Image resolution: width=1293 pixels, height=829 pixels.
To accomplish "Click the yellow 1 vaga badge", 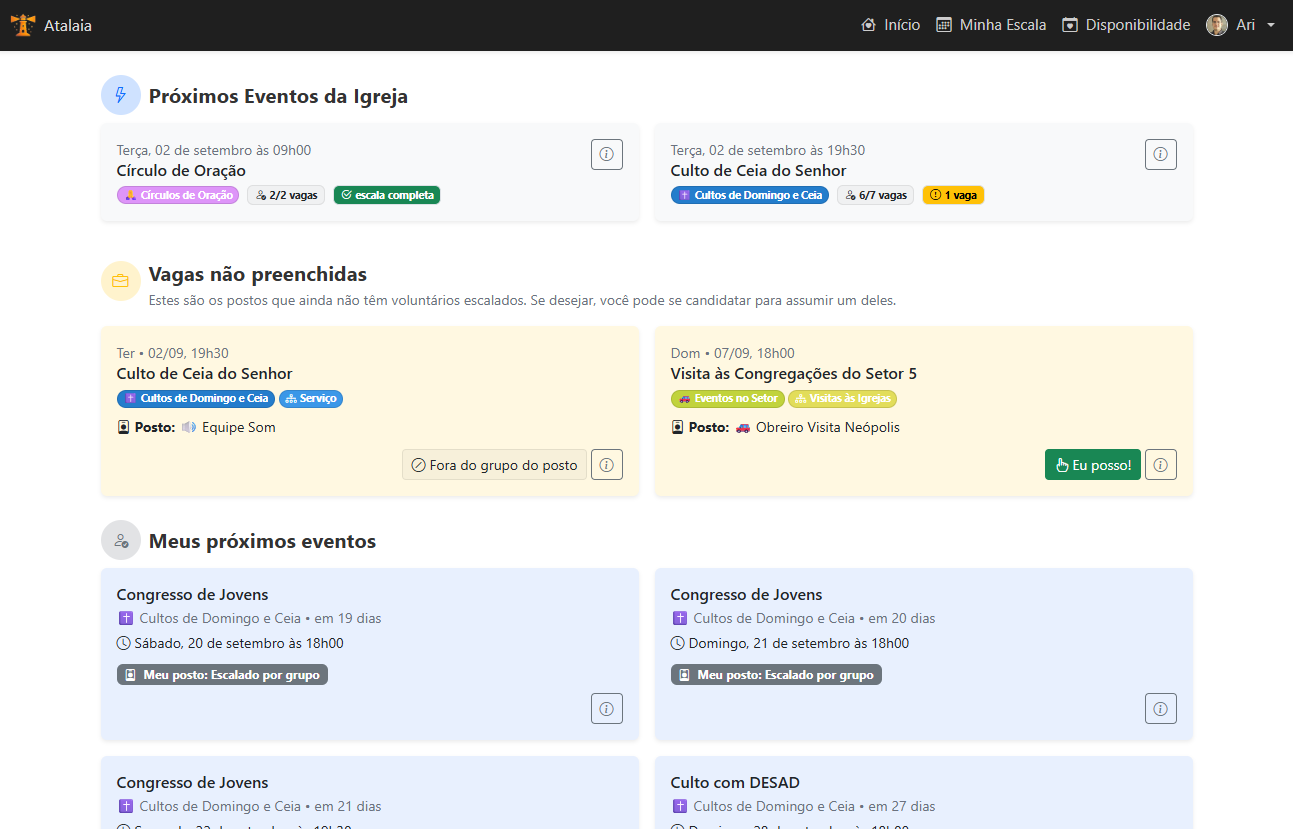I will tap(953, 196).
